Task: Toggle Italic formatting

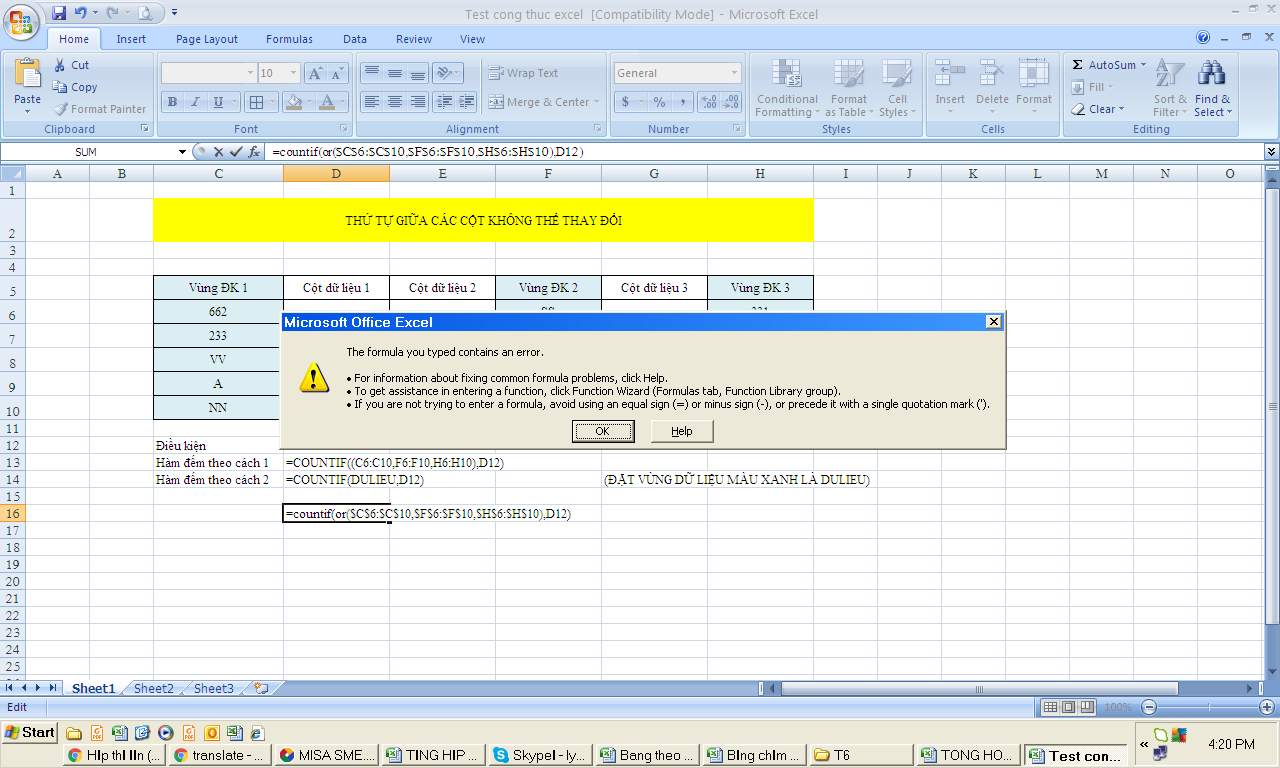Action: coord(194,102)
